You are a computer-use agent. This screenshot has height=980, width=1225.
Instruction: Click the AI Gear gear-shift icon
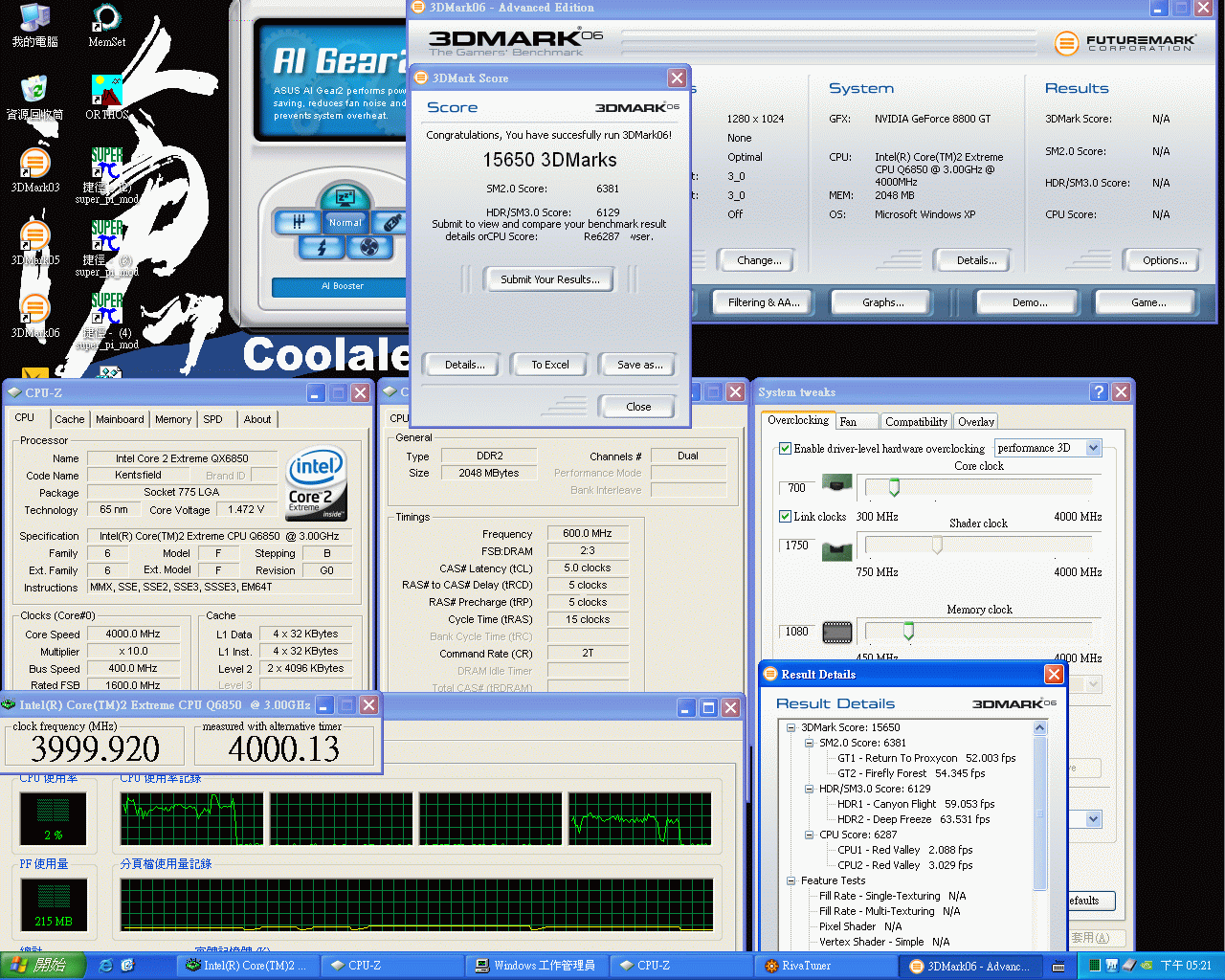point(298,222)
